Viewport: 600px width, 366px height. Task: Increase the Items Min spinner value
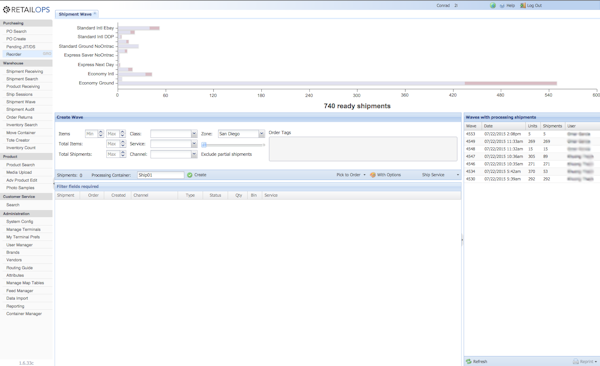(x=101, y=132)
